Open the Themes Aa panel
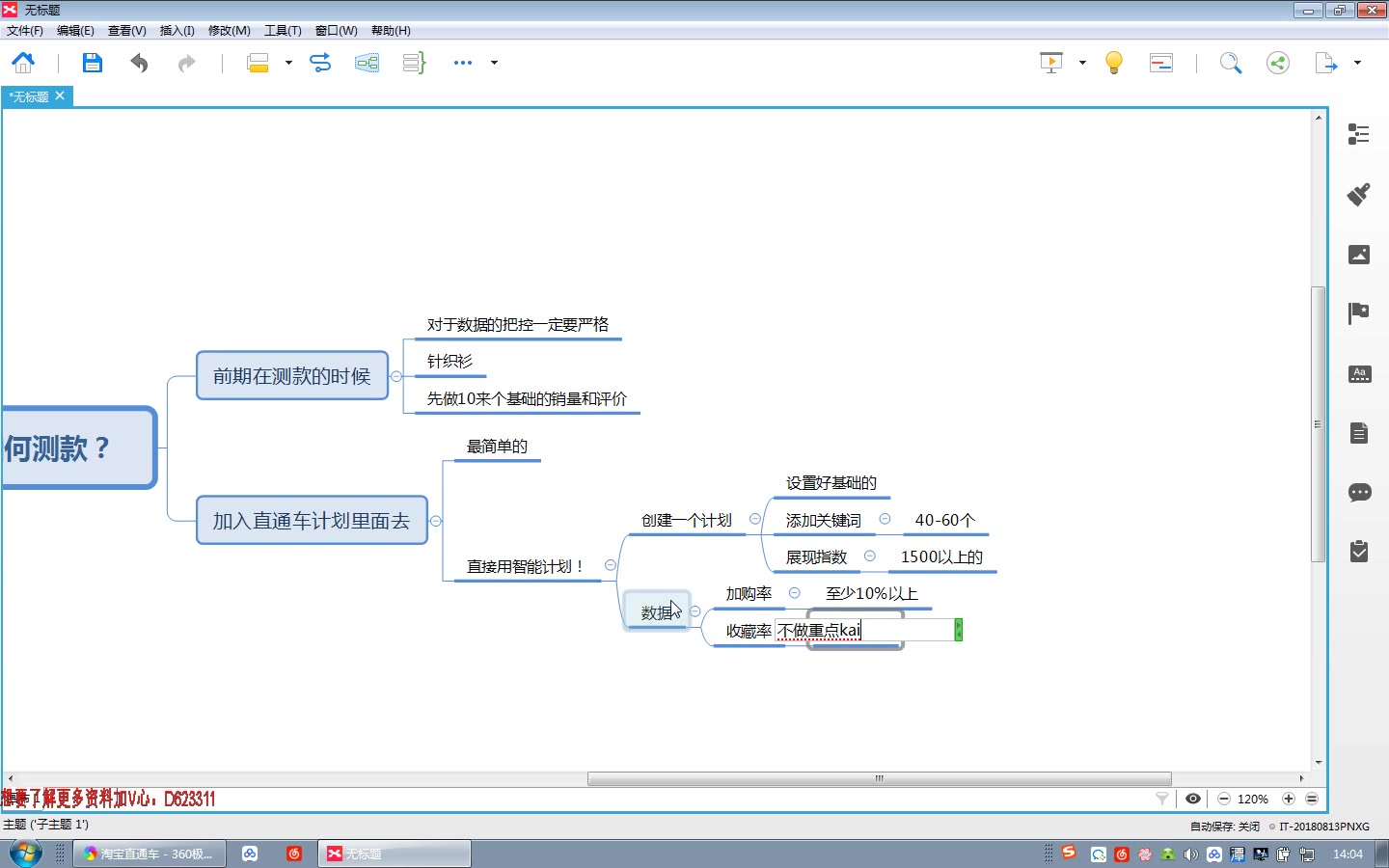The height and width of the screenshot is (868, 1389). [x=1359, y=374]
